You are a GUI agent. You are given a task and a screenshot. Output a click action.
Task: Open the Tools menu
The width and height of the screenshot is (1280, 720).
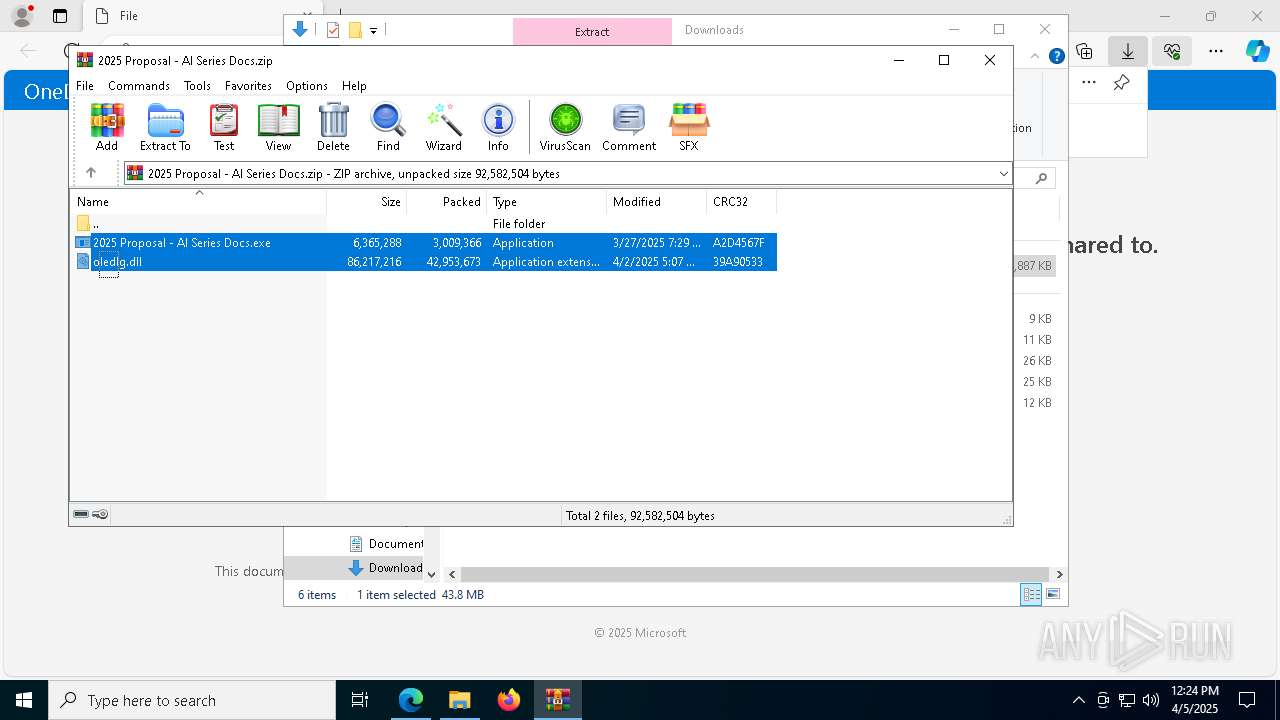pyautogui.click(x=197, y=86)
